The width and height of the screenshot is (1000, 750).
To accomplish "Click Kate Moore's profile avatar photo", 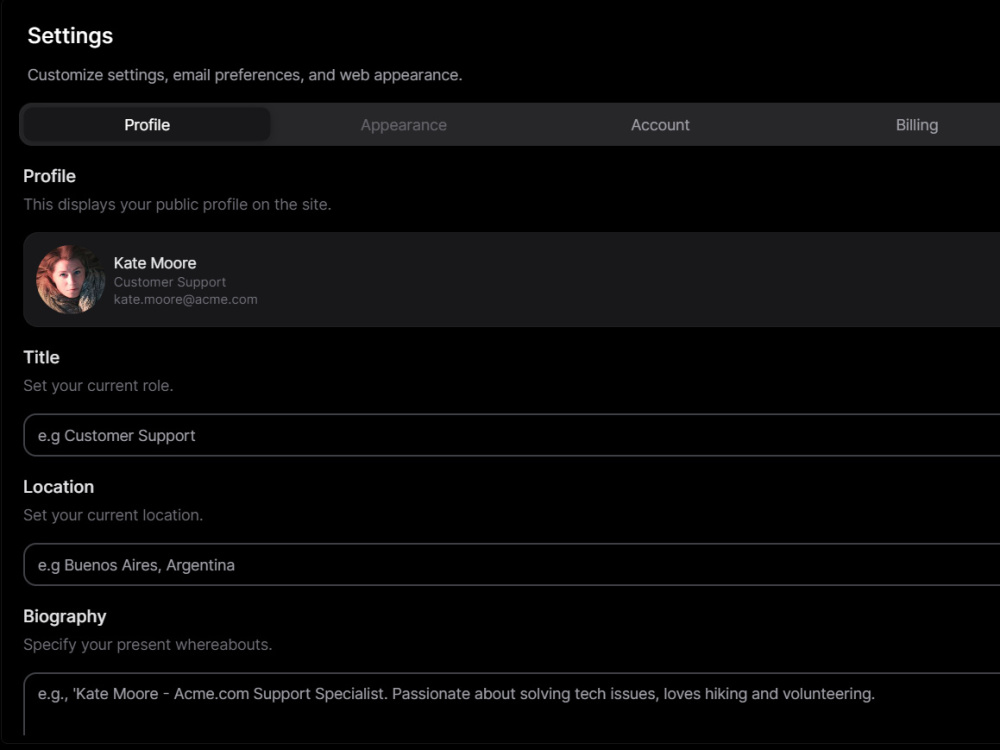I will [x=70, y=280].
